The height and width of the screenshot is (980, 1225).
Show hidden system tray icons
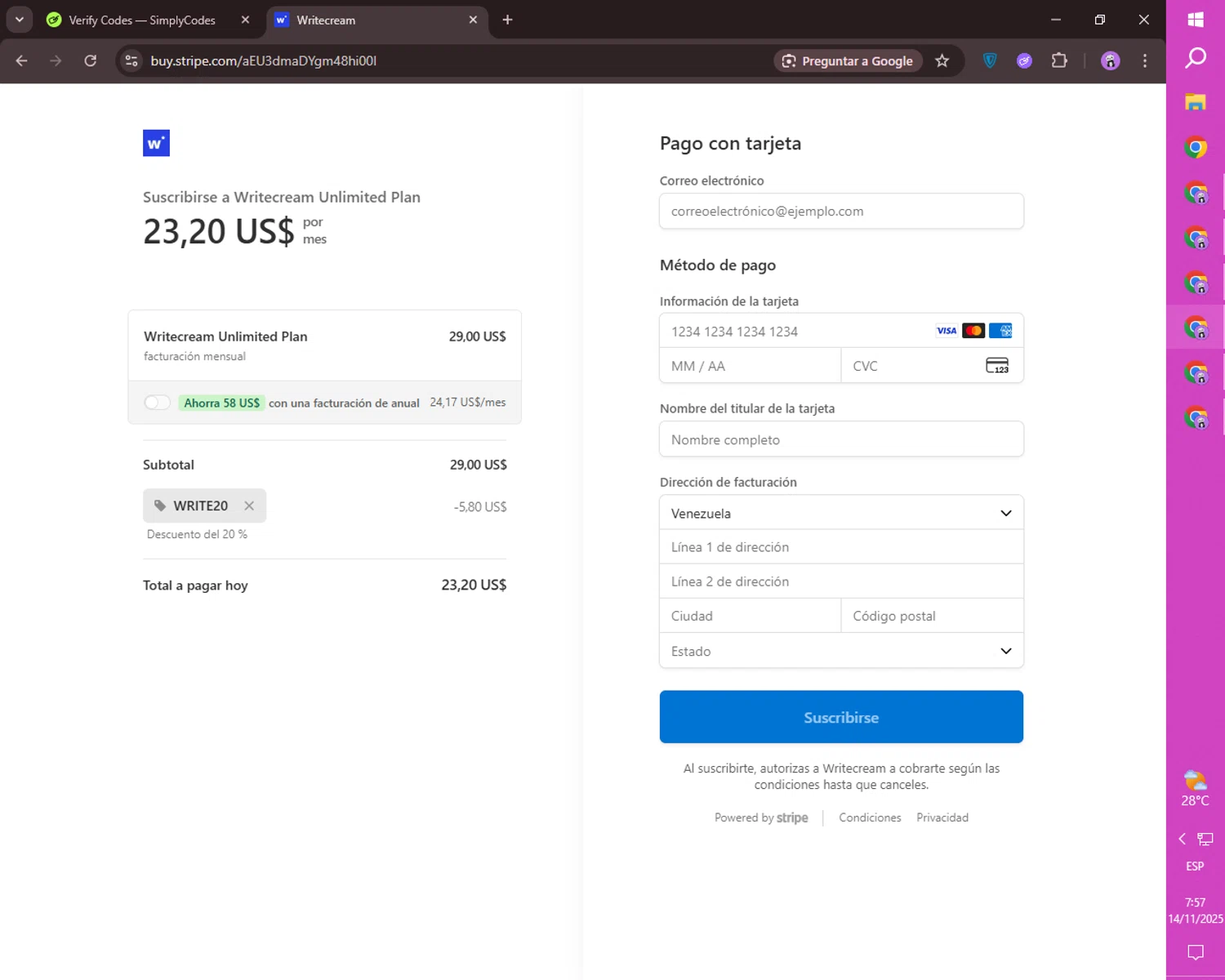[x=1182, y=839]
